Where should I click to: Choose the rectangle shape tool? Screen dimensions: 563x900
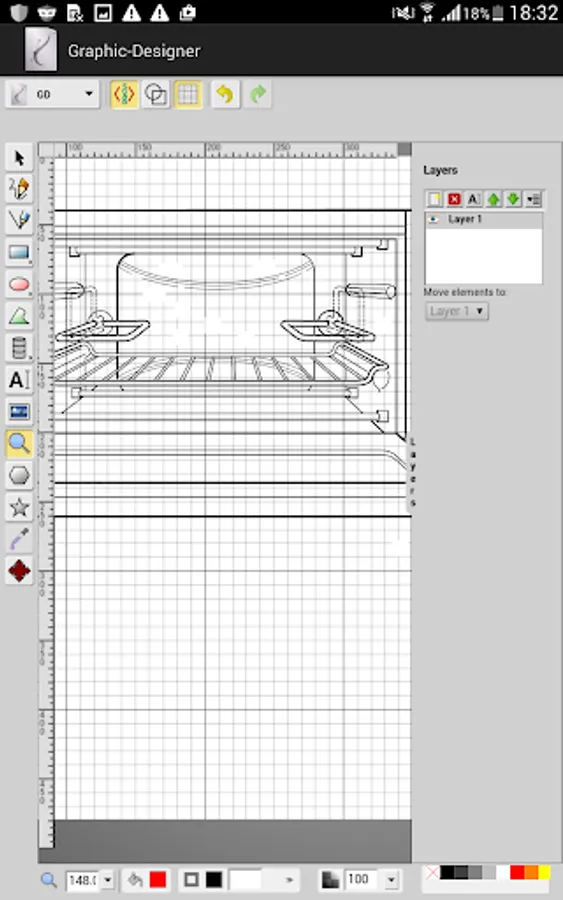(x=19, y=253)
